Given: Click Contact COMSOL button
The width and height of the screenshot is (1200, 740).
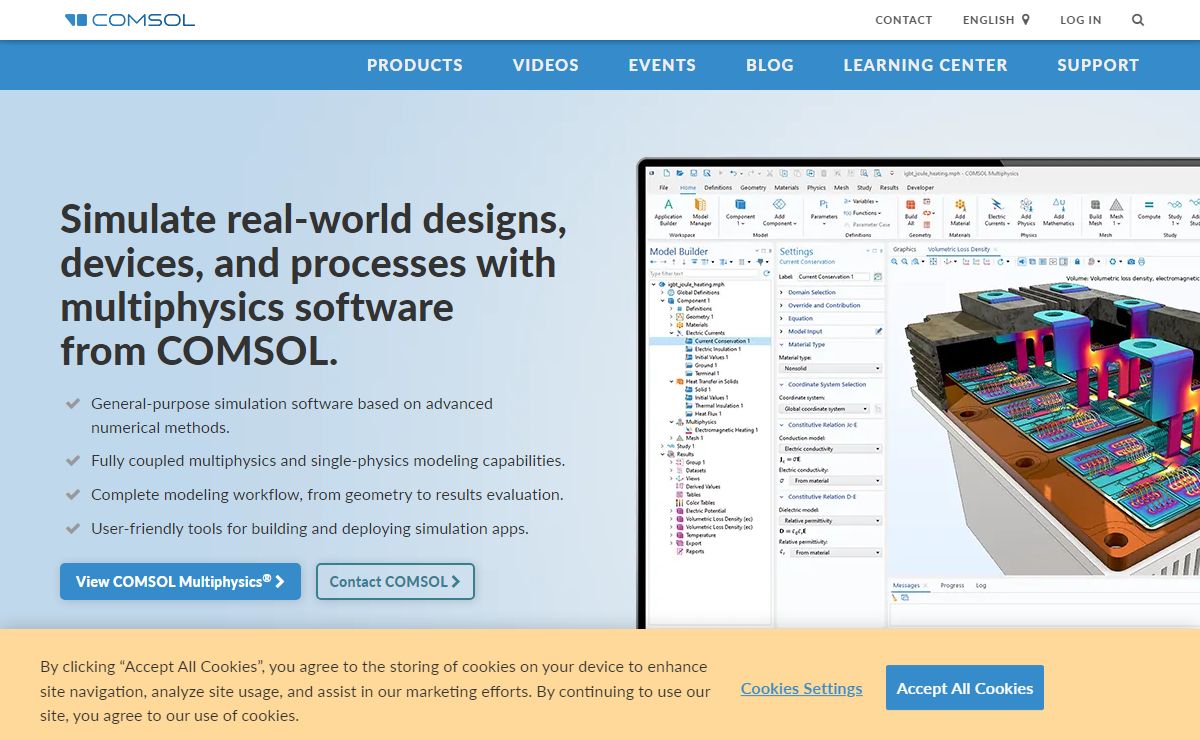Looking at the screenshot, I should pos(395,581).
